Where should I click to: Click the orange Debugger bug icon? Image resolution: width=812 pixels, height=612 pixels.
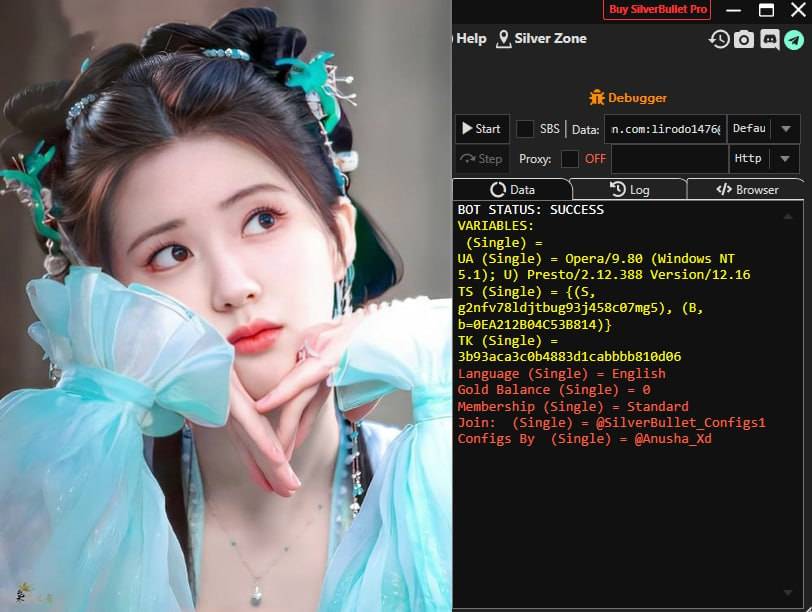click(x=597, y=97)
